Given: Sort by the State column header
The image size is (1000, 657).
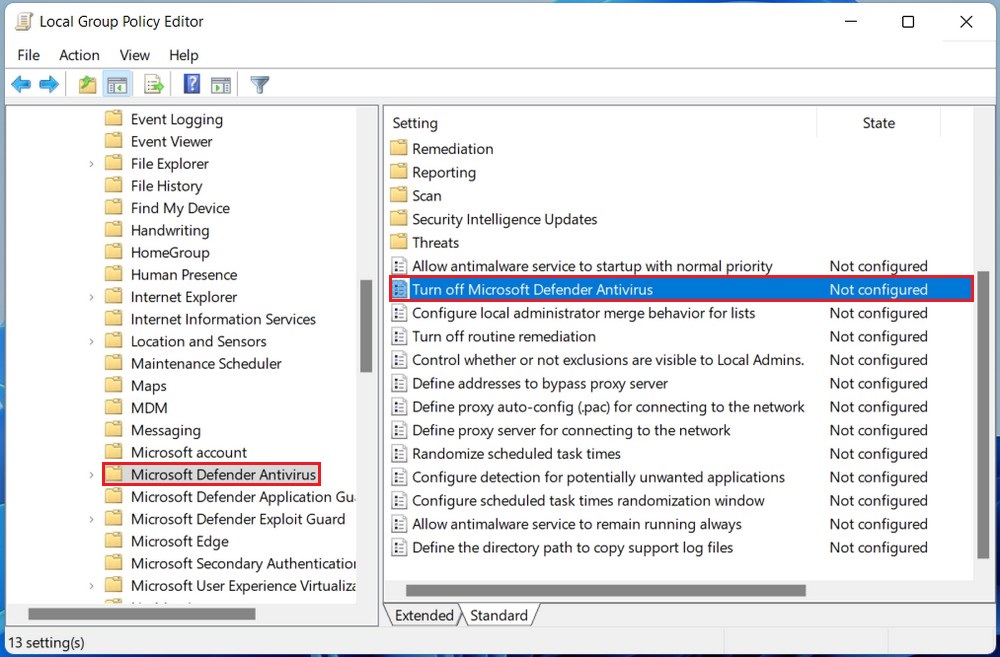Looking at the screenshot, I should click(878, 122).
